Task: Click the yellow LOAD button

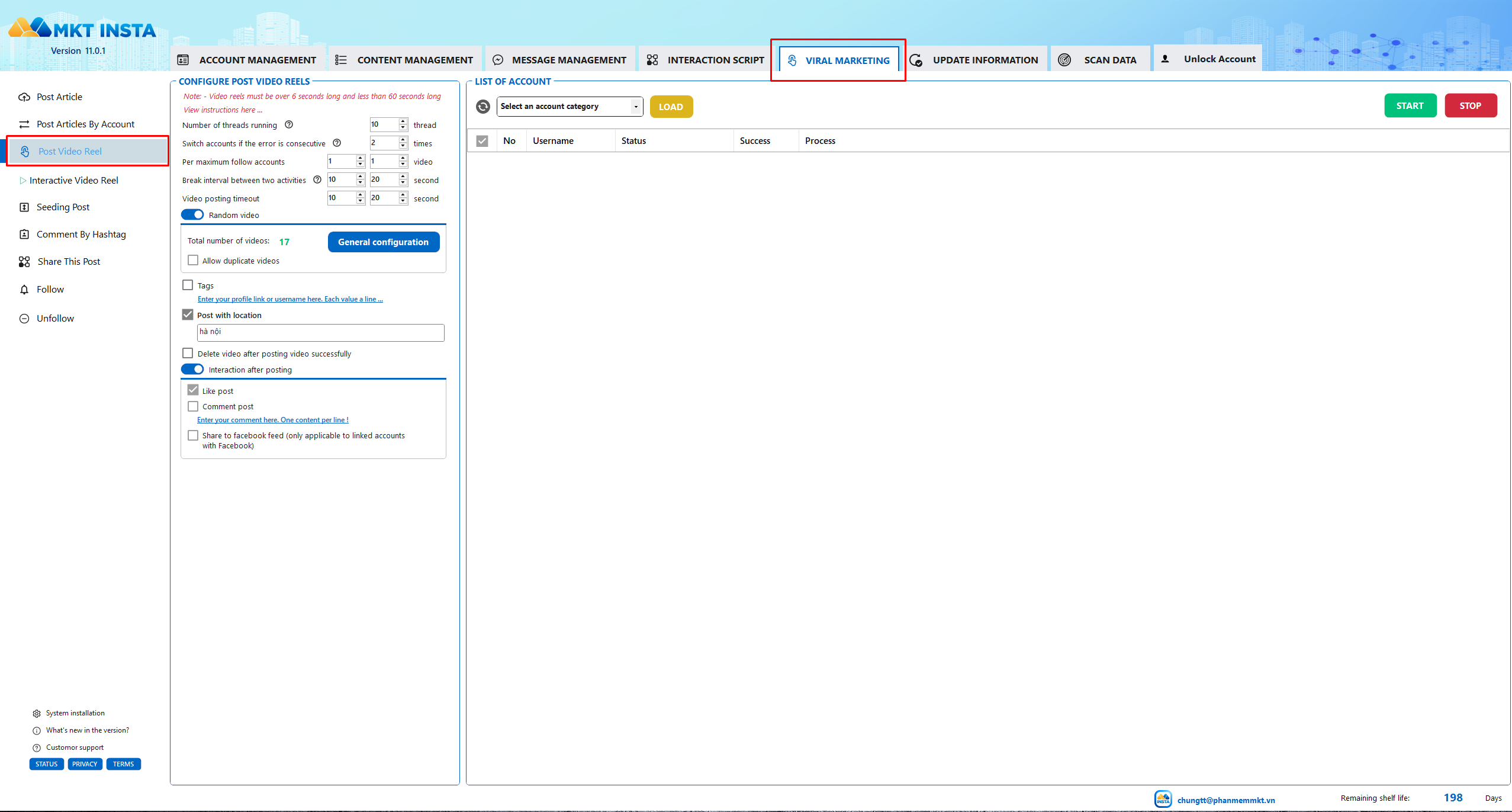Action: pyautogui.click(x=671, y=107)
